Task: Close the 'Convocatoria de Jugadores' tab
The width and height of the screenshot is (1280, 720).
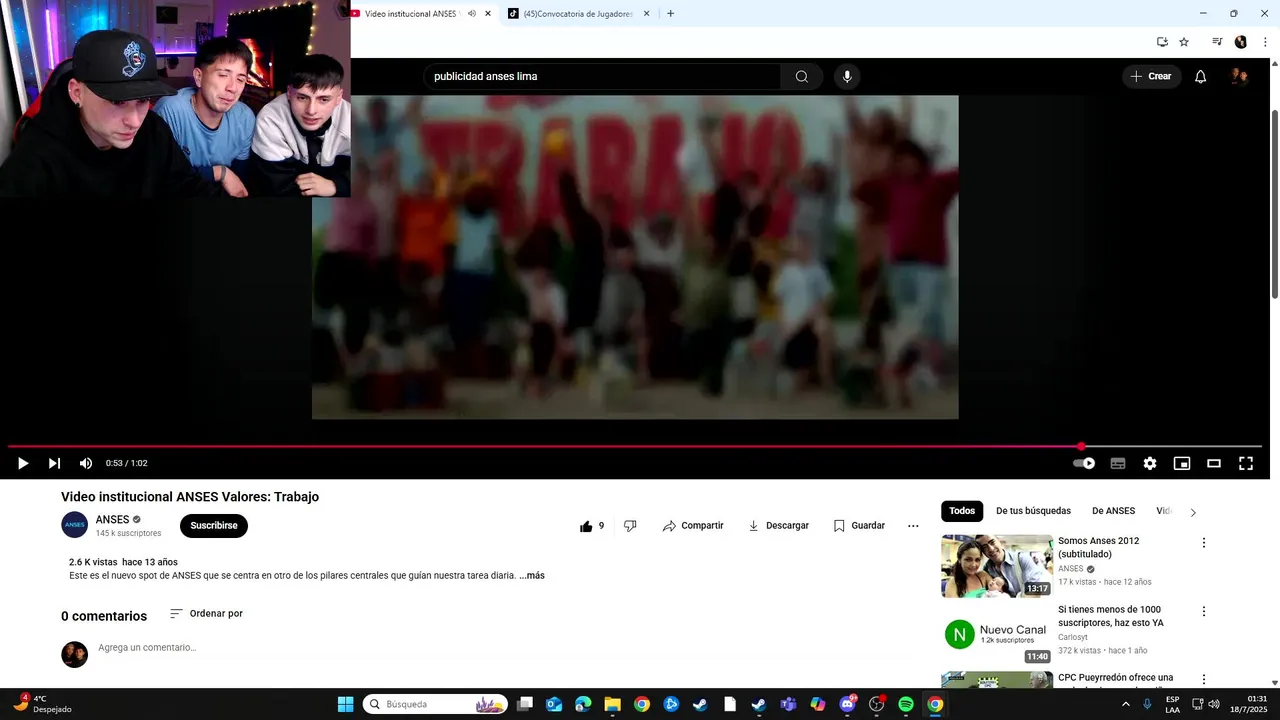Action: pyautogui.click(x=646, y=14)
